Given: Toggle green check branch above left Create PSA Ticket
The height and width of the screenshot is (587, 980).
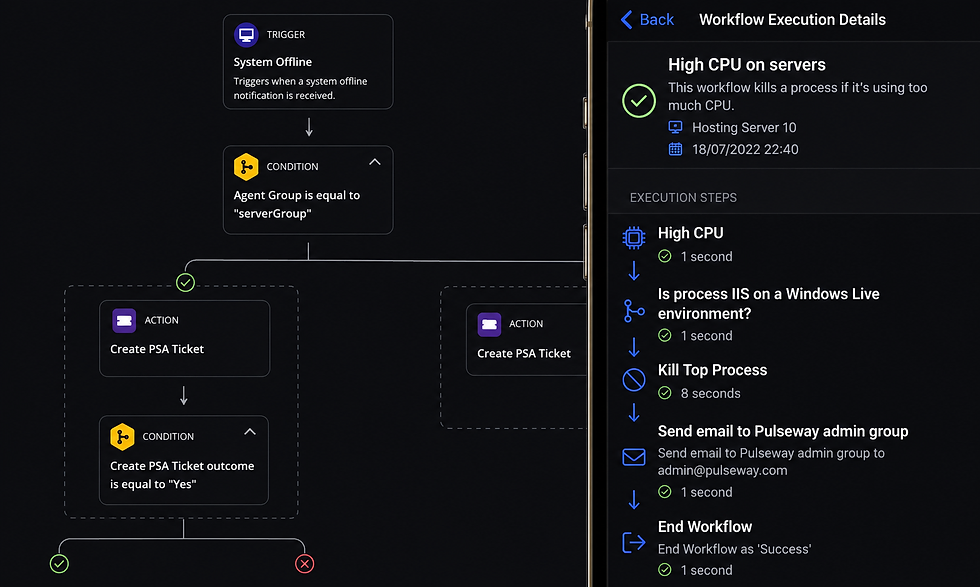Looking at the screenshot, I should [x=185, y=283].
